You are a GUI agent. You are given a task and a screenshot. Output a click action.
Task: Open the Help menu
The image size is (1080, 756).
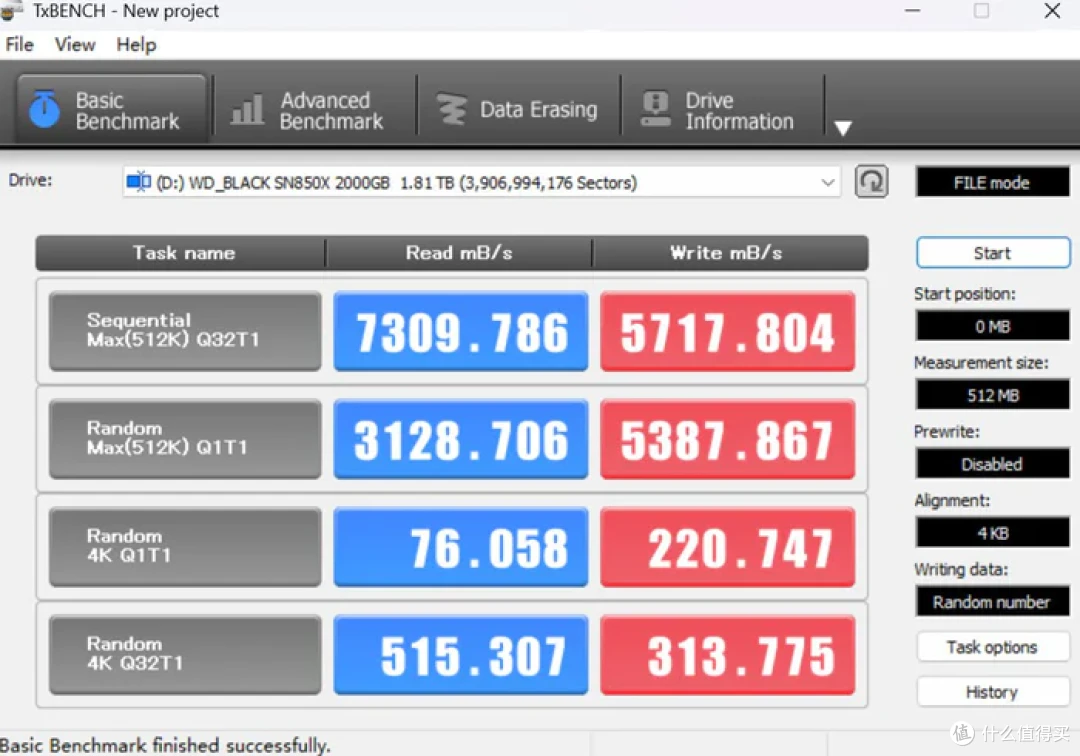click(136, 45)
